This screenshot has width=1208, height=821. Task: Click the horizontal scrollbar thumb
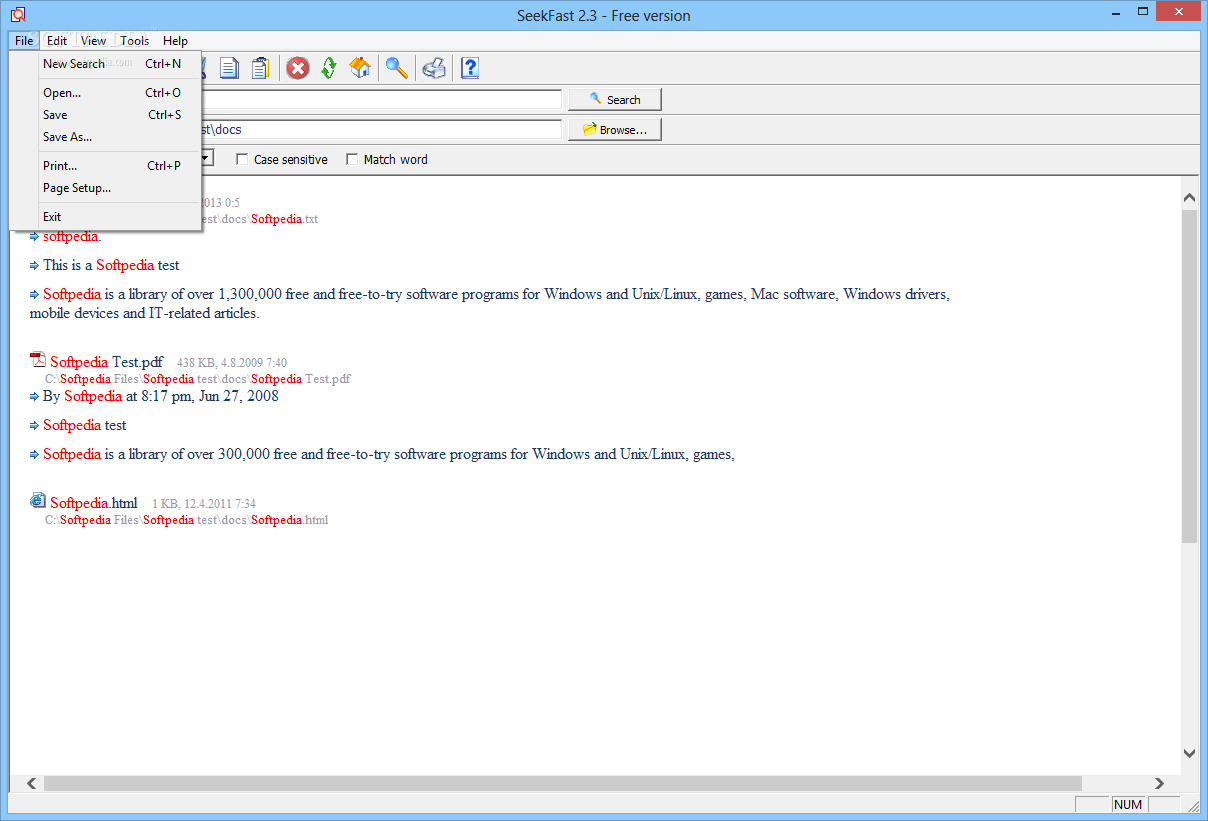(x=562, y=783)
